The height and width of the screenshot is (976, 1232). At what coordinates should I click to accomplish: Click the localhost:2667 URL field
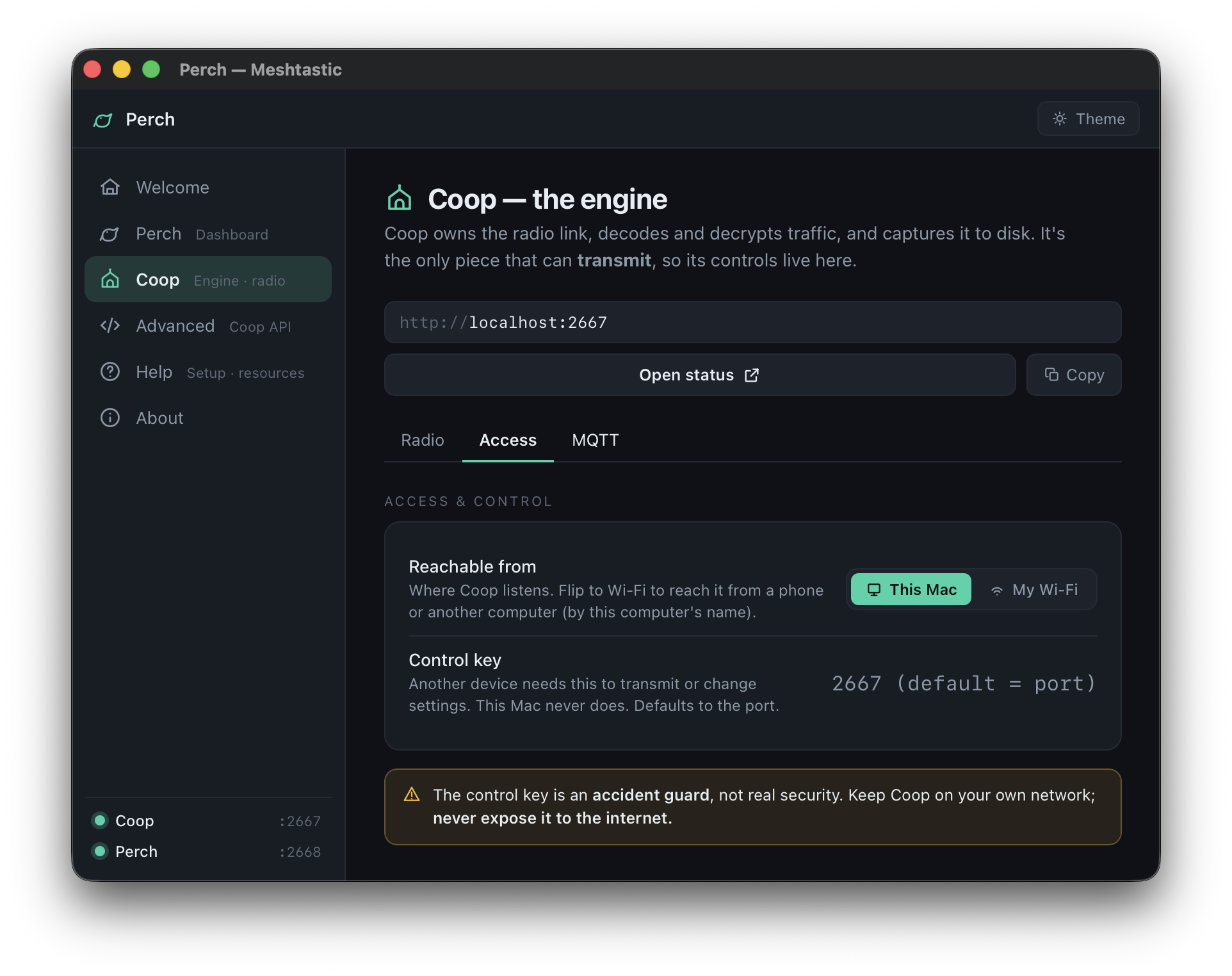pos(752,322)
